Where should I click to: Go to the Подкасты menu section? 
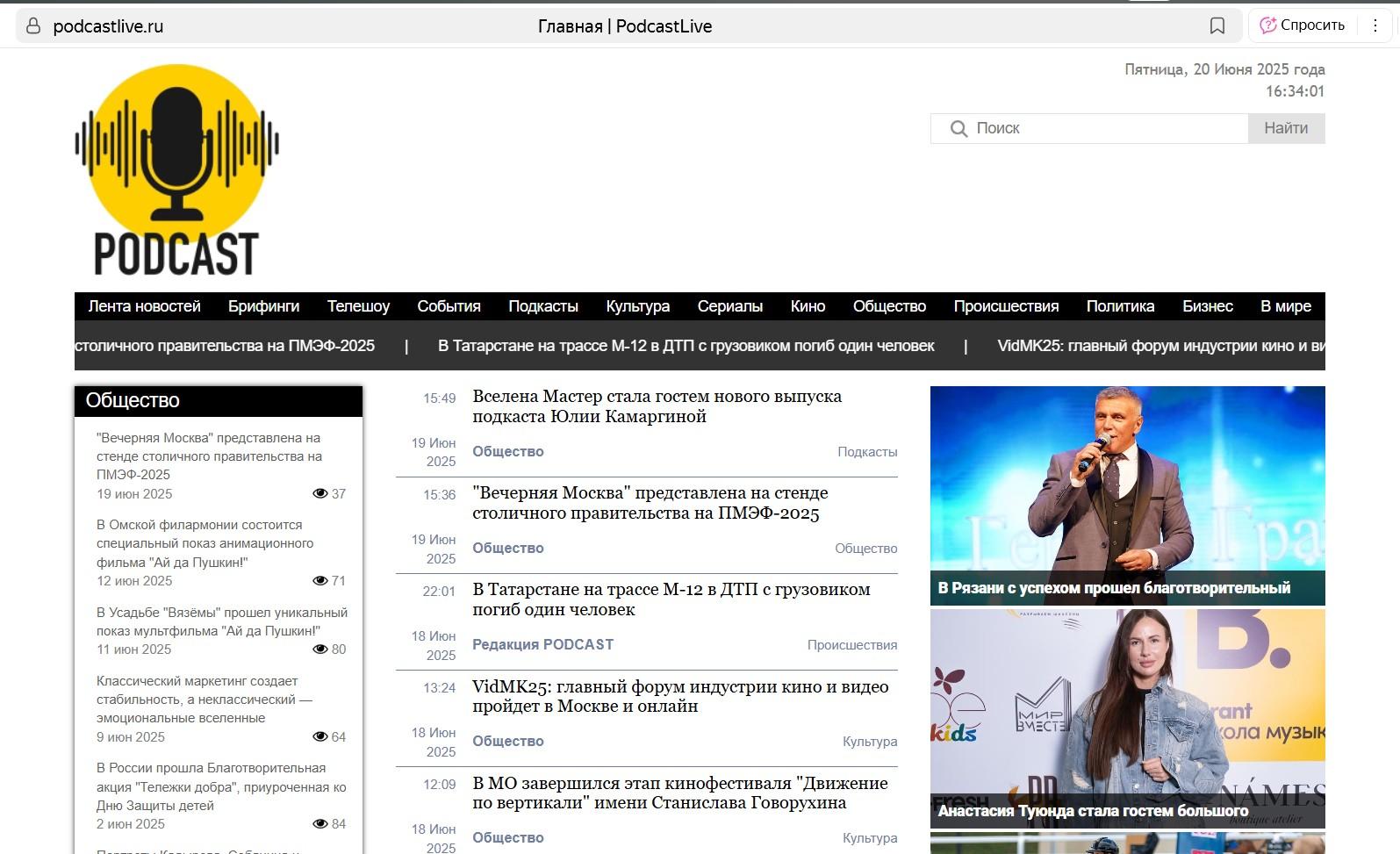click(542, 306)
